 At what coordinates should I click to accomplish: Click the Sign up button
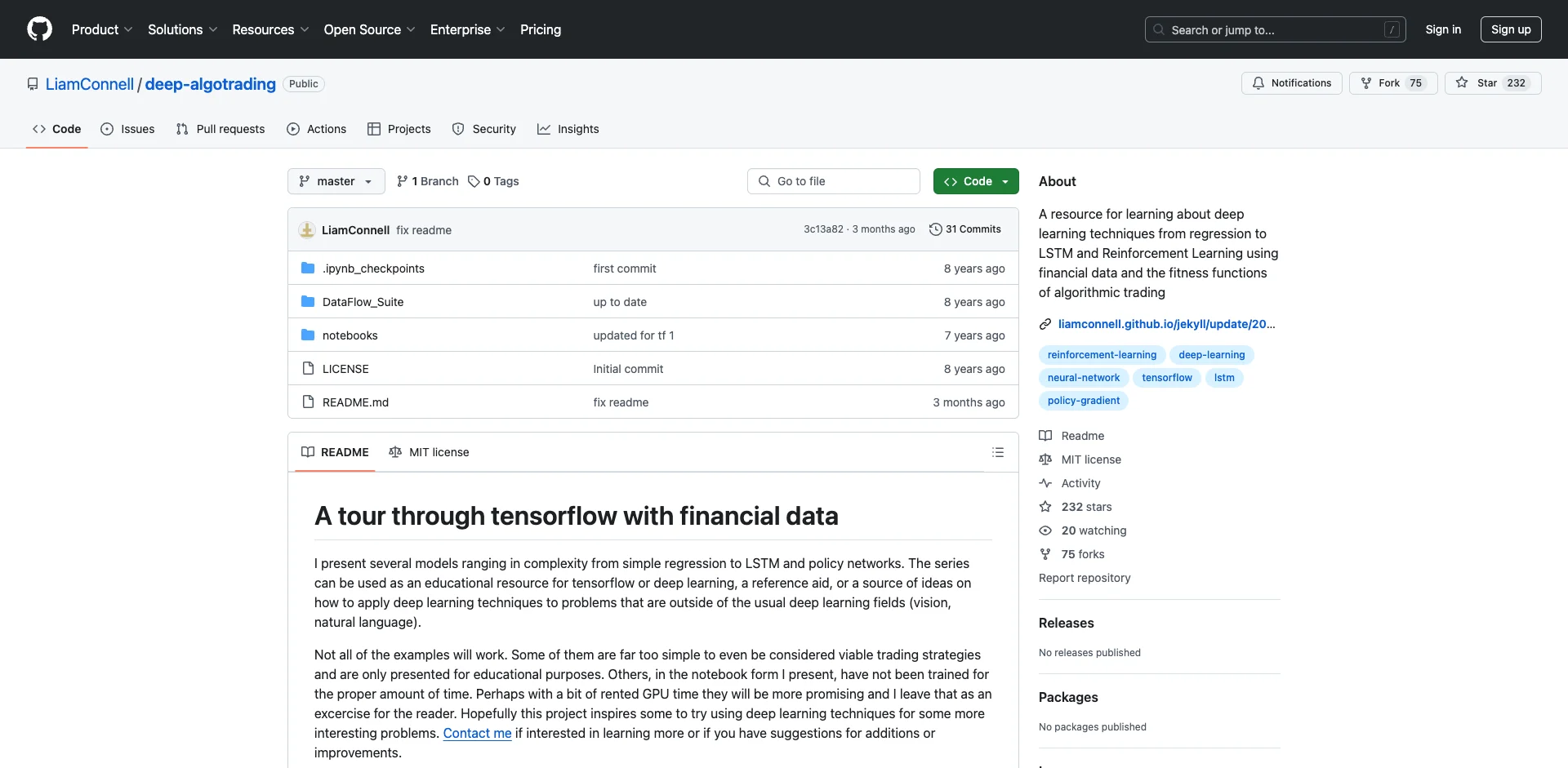pos(1511,29)
